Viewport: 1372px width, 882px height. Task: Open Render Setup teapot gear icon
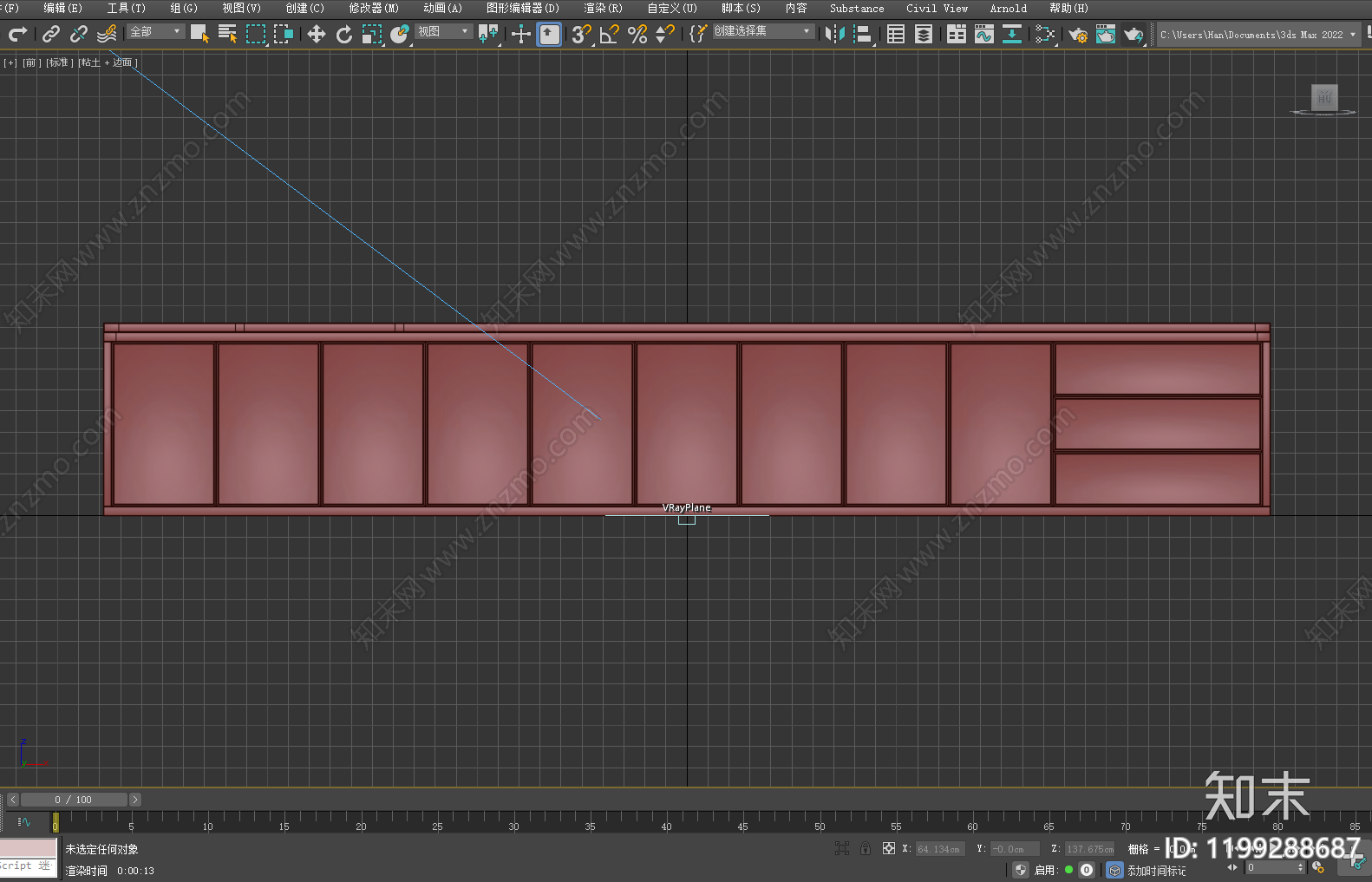pyautogui.click(x=1078, y=34)
